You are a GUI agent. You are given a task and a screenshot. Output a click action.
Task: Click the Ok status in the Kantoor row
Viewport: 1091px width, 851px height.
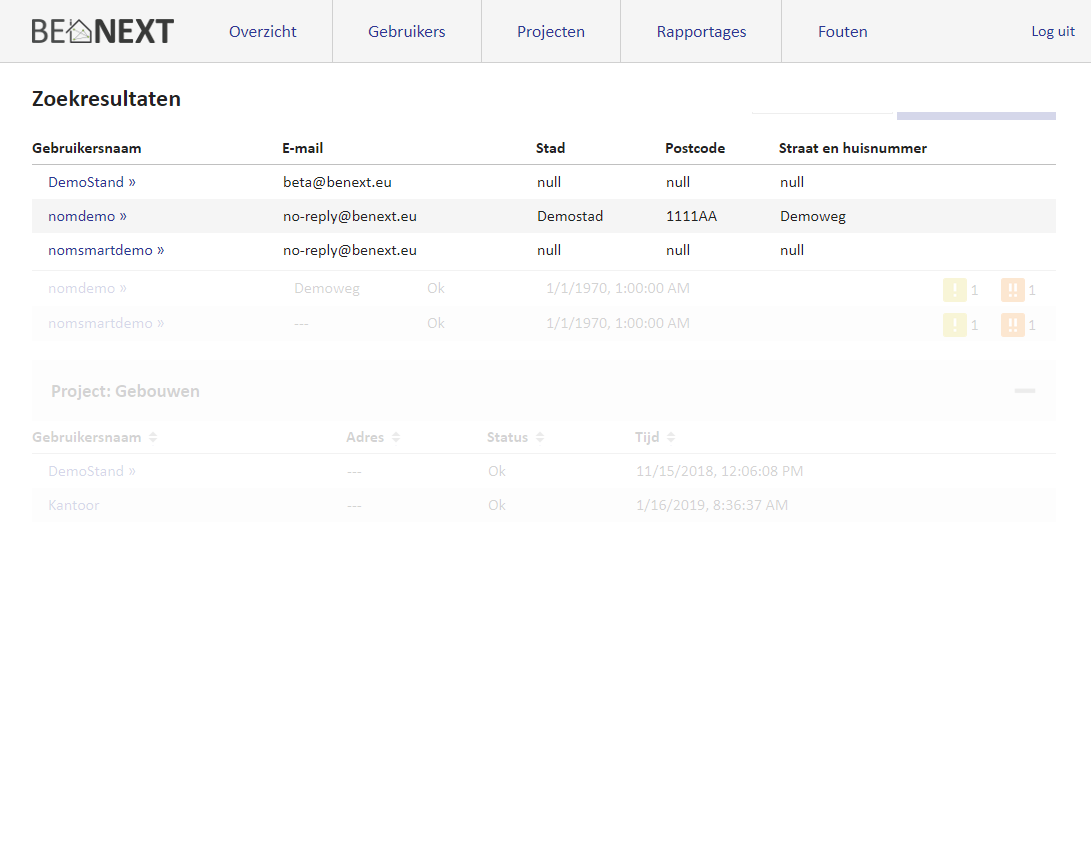point(497,505)
